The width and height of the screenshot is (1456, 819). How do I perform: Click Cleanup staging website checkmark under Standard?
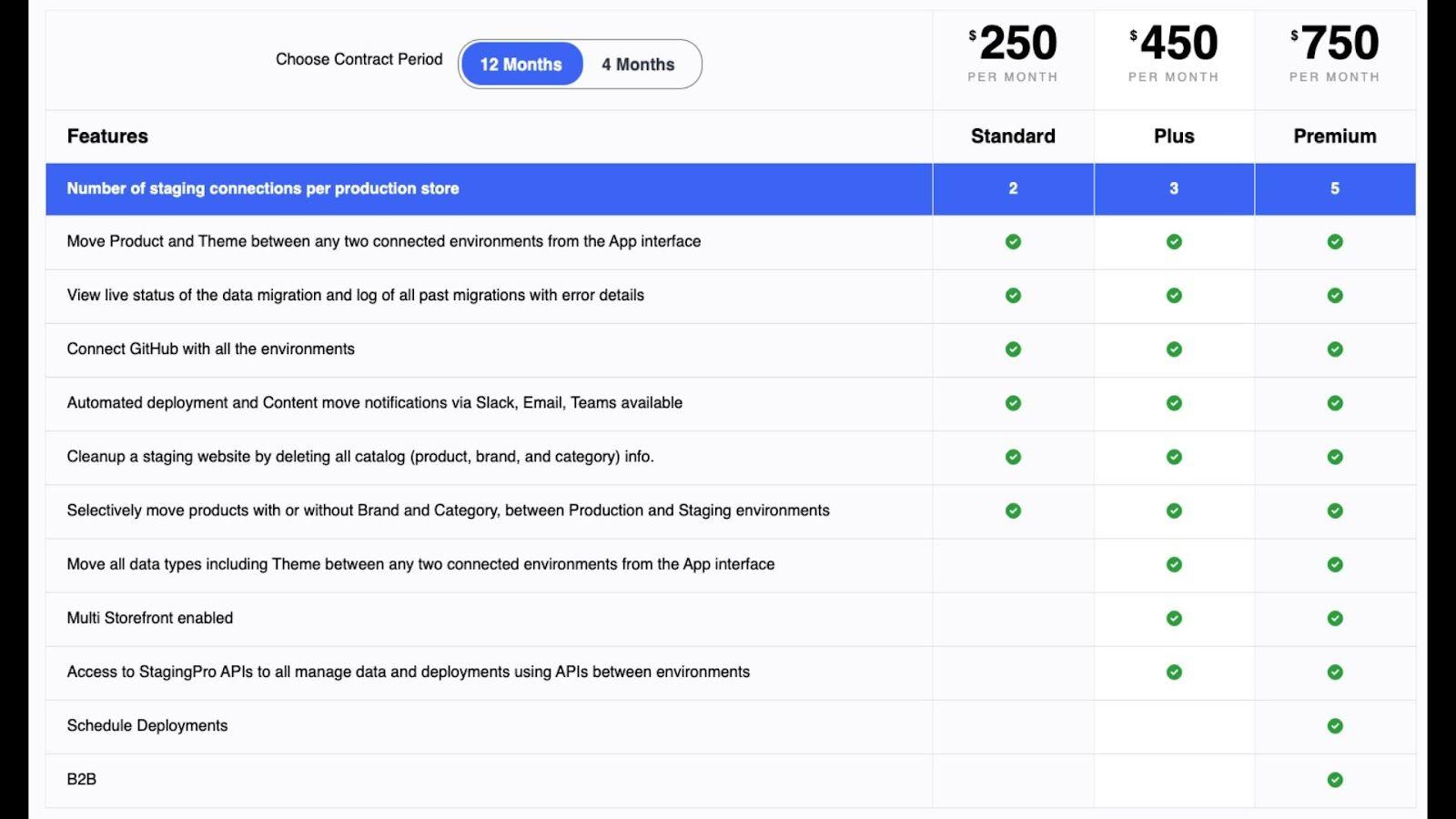(1013, 457)
